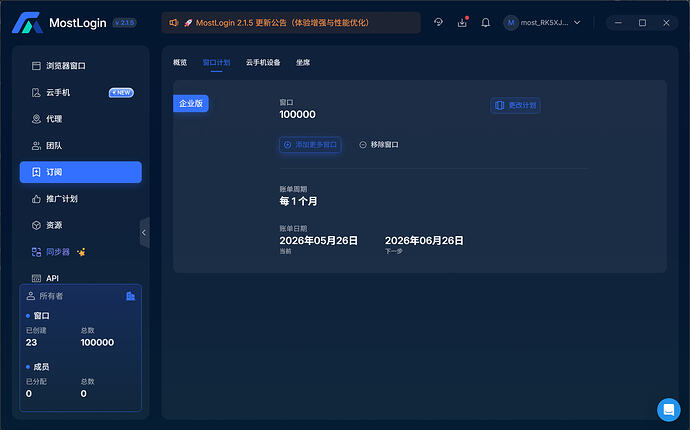Click the created windows count 23
The image size is (690, 430).
(31, 342)
